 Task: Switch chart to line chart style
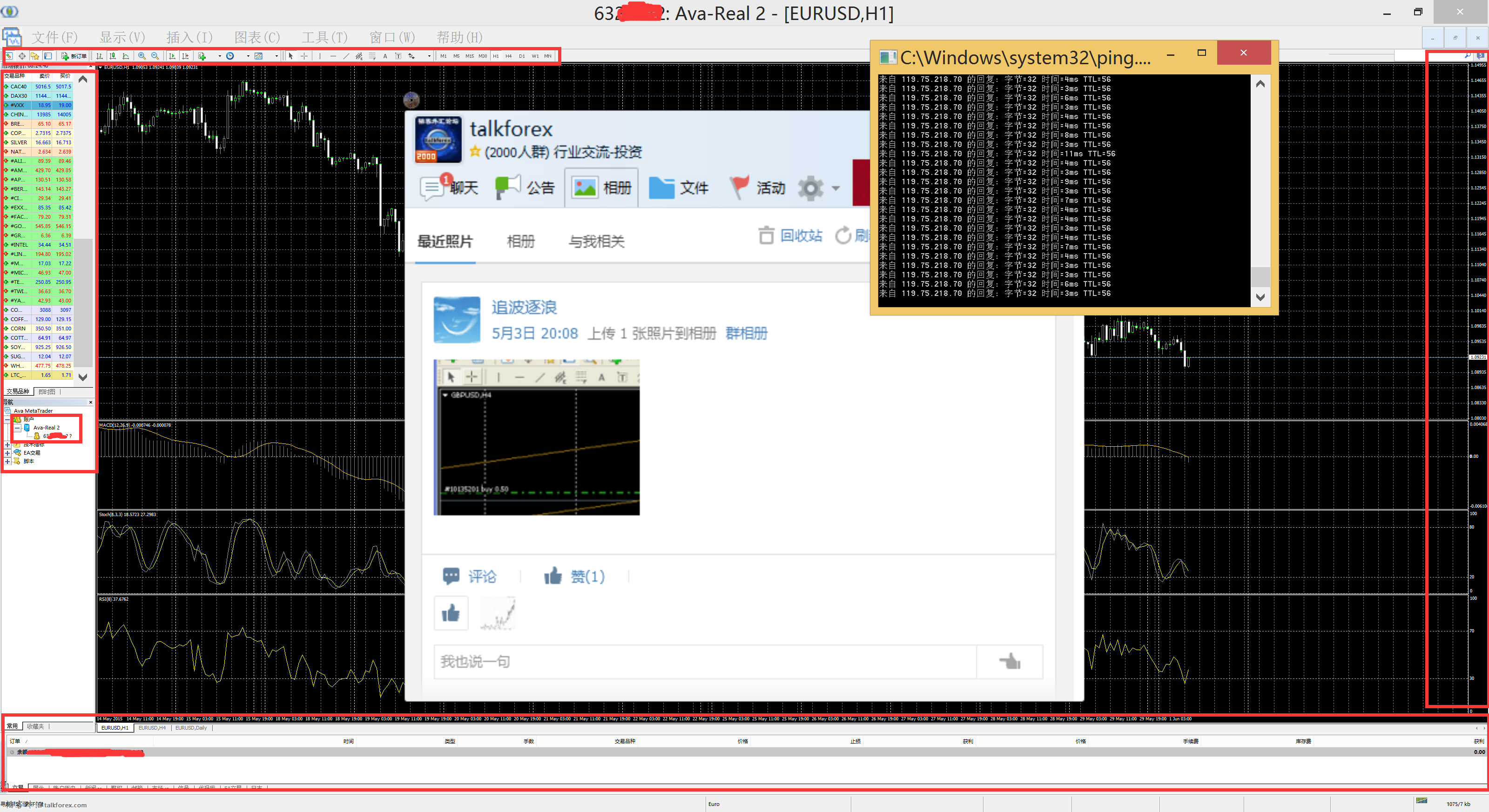(x=126, y=56)
